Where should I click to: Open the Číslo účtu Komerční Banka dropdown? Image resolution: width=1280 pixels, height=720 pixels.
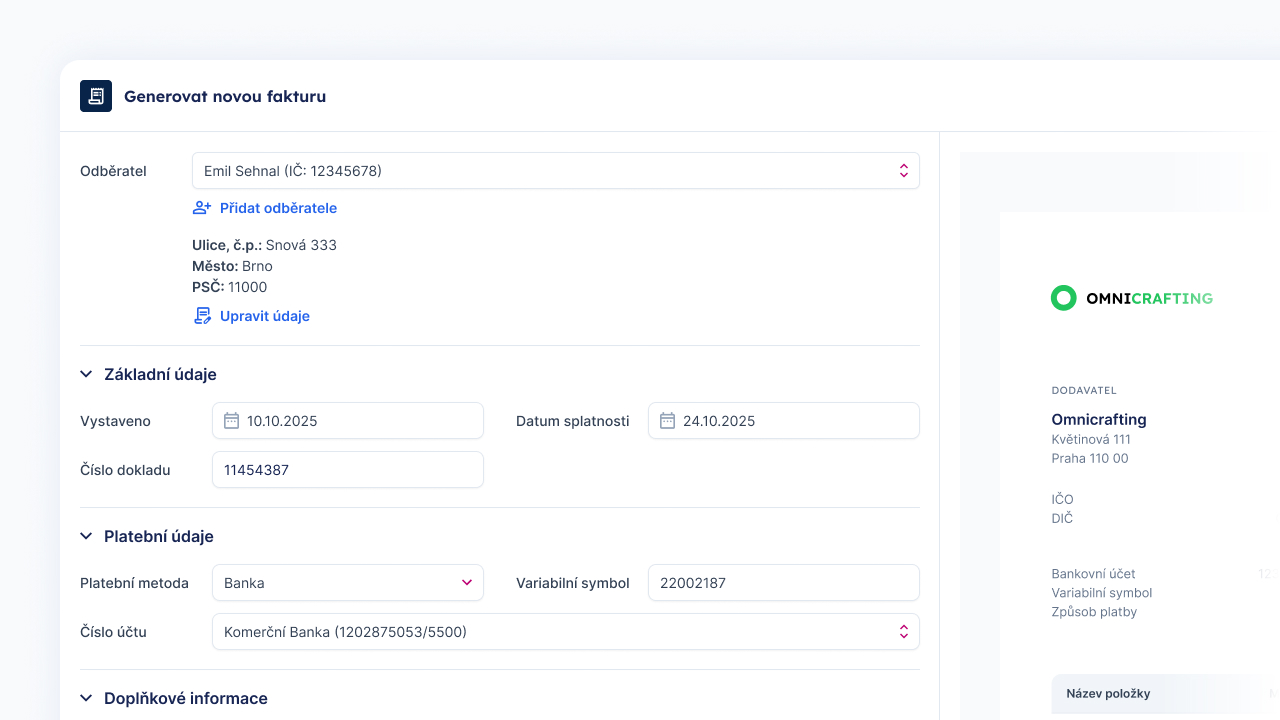point(565,632)
